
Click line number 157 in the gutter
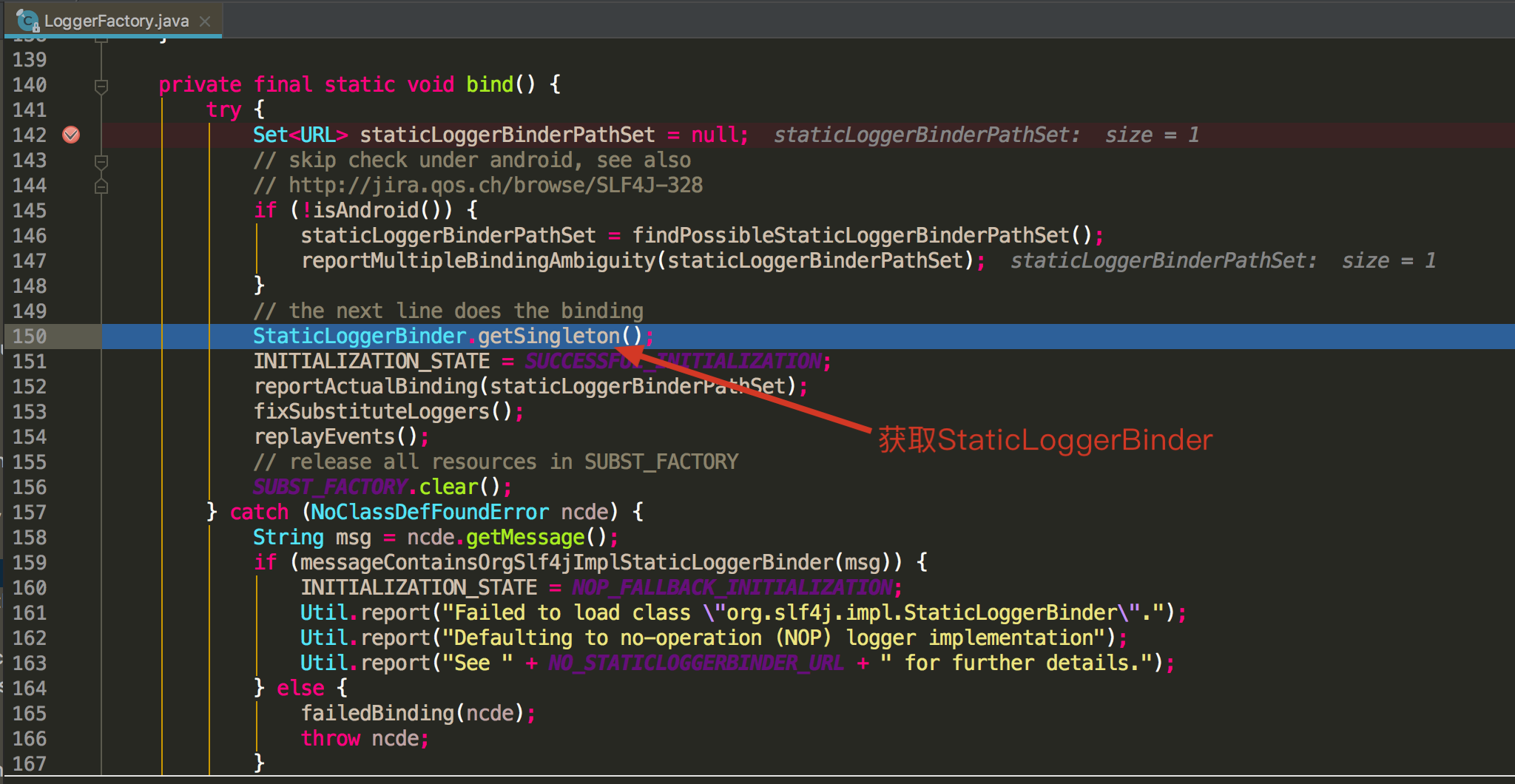point(30,513)
